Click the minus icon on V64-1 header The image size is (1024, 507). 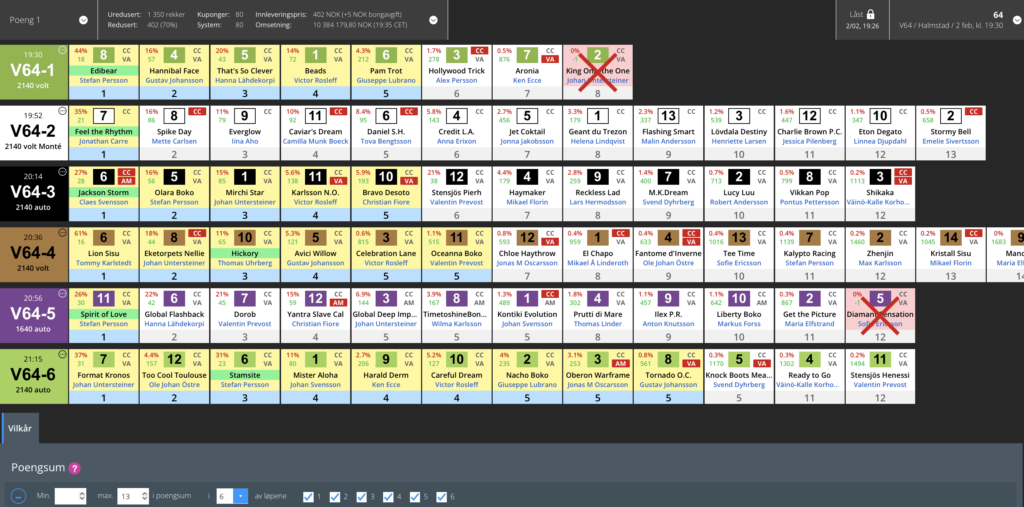point(62,50)
